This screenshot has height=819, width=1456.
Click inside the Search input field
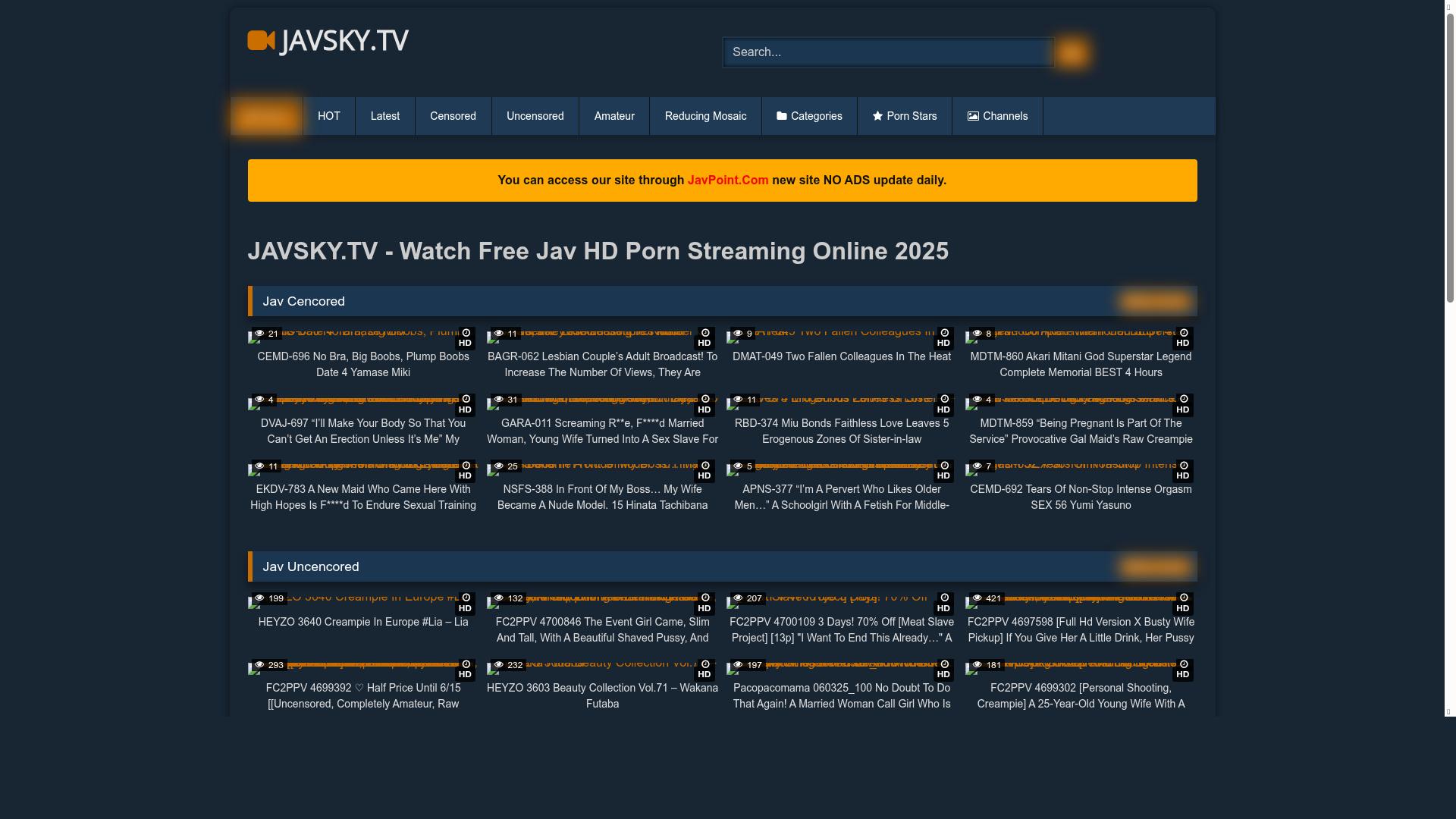pyautogui.click(x=887, y=52)
